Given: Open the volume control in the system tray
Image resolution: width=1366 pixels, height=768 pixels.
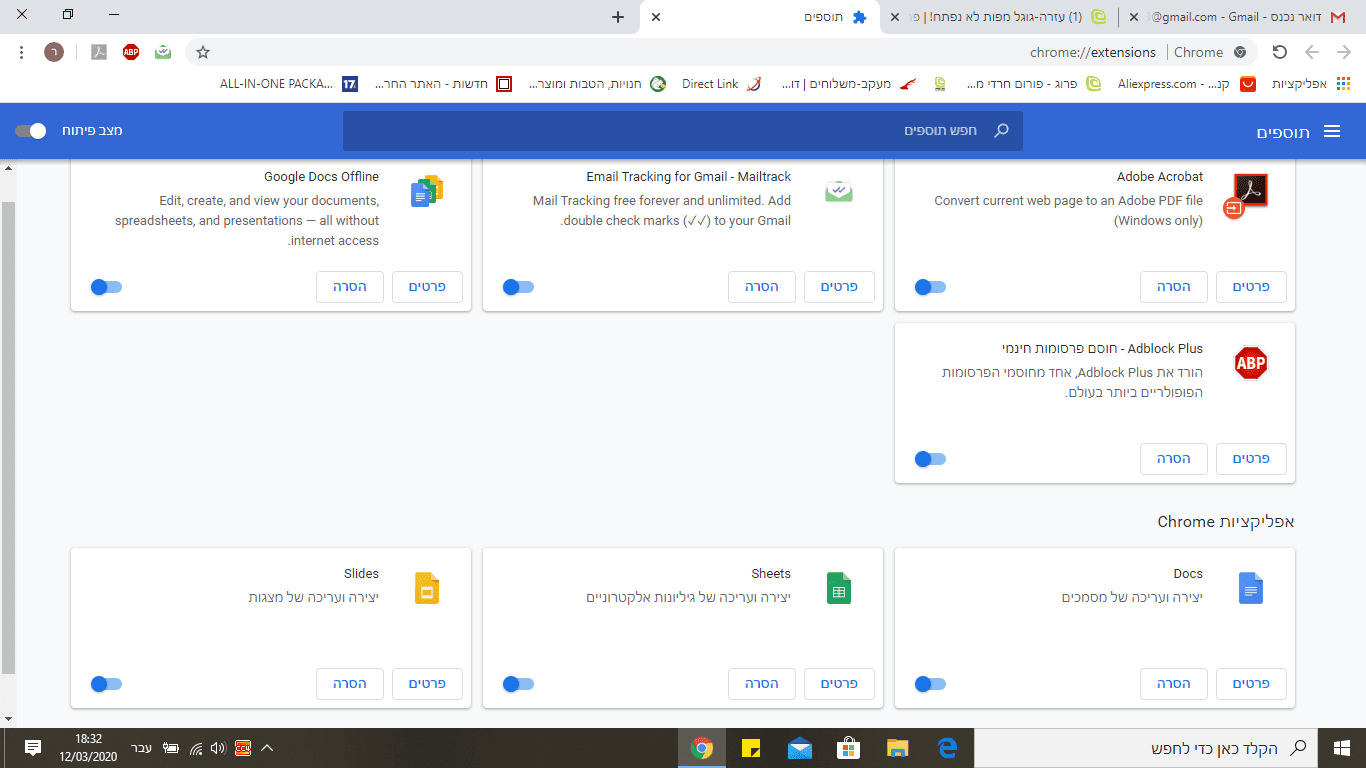Looking at the screenshot, I should (x=219, y=748).
